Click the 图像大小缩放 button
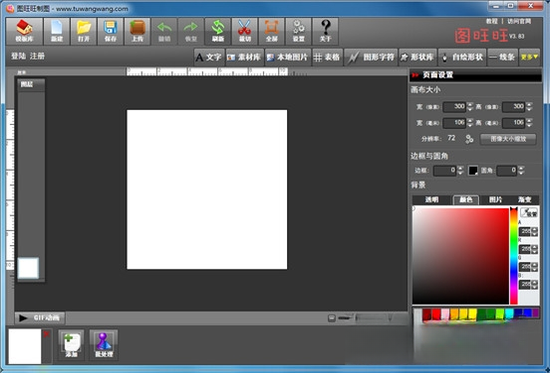The width and height of the screenshot is (550, 373). point(508,139)
